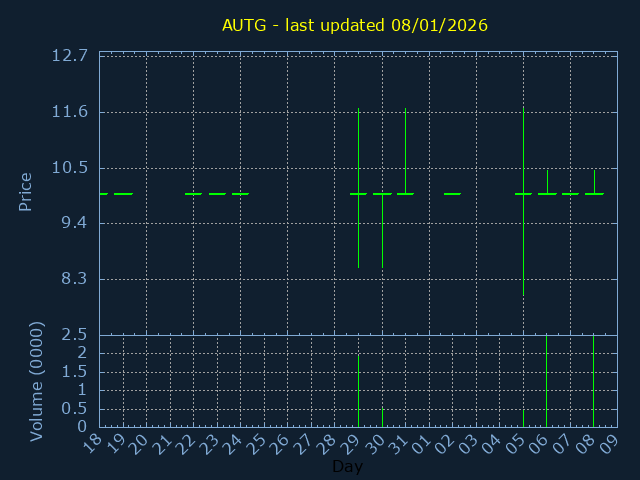Select day 05 on the date axis
Viewport: 640px width, 480px height.
[x=517, y=443]
